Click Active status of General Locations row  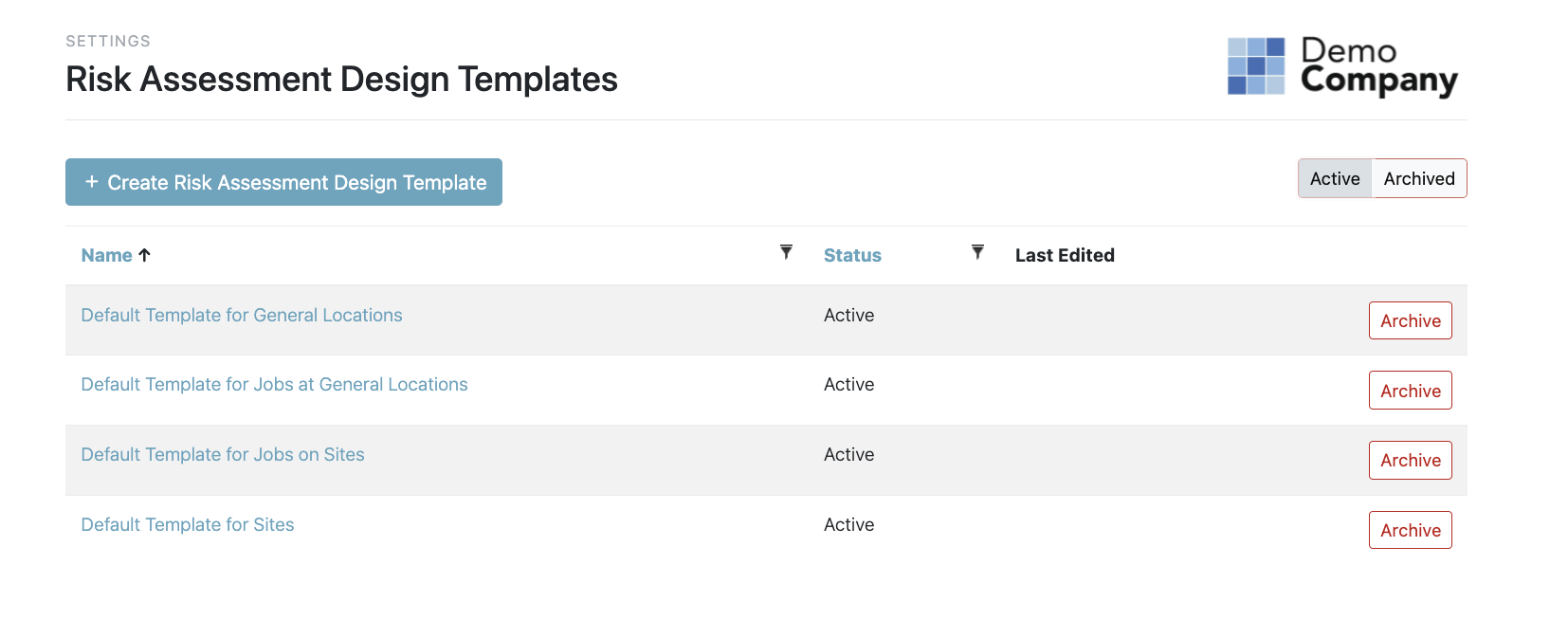[848, 315]
